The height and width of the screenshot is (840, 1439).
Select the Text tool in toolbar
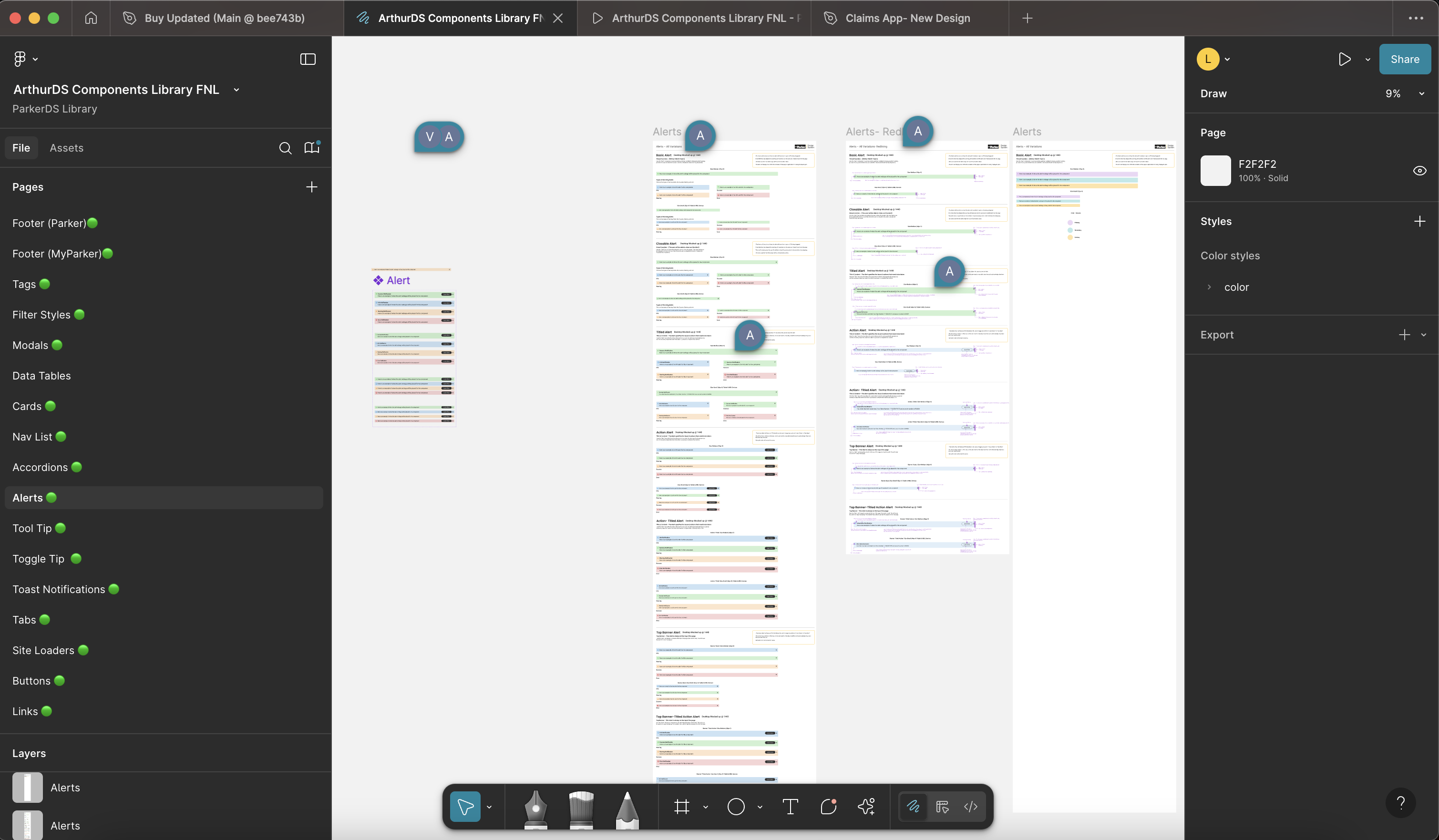click(791, 806)
